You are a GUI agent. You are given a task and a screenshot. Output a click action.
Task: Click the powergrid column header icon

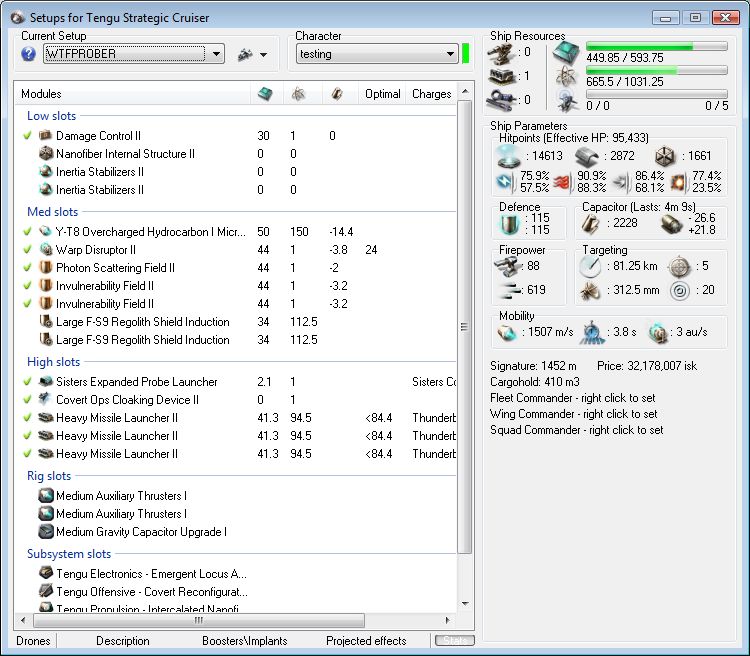click(x=298, y=94)
